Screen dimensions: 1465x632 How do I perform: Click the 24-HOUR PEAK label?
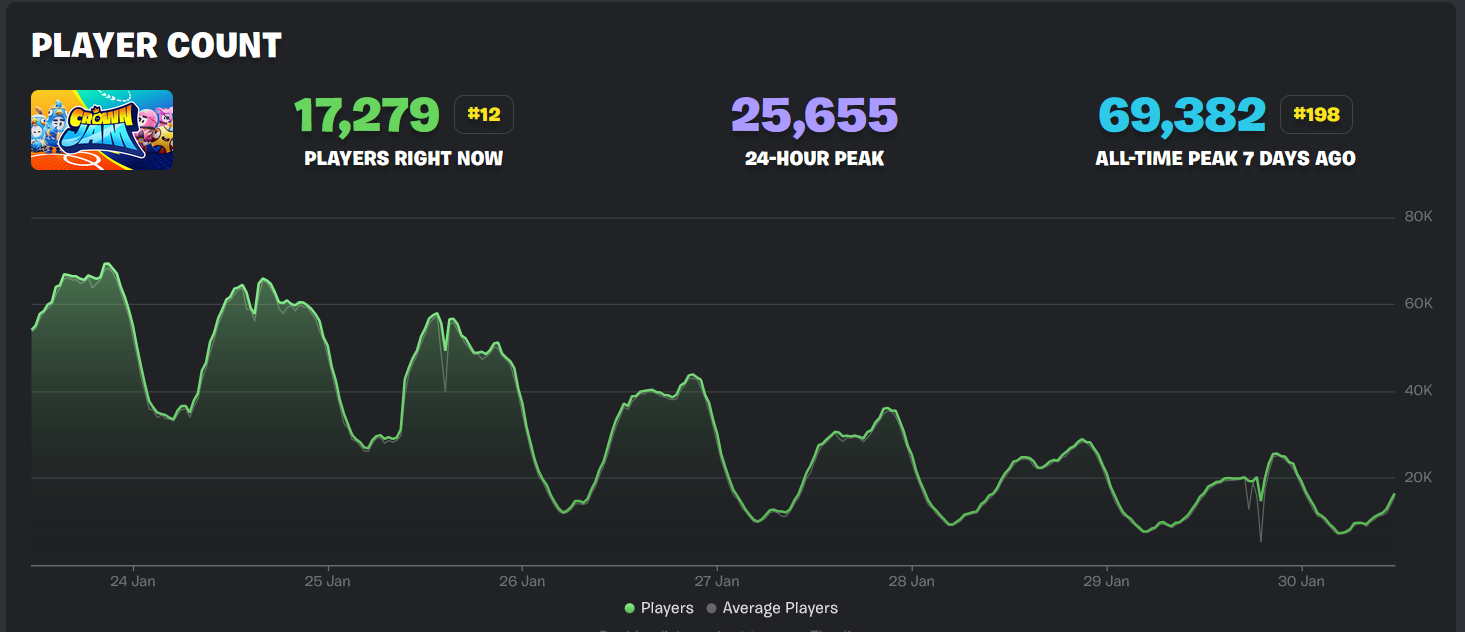click(x=815, y=159)
